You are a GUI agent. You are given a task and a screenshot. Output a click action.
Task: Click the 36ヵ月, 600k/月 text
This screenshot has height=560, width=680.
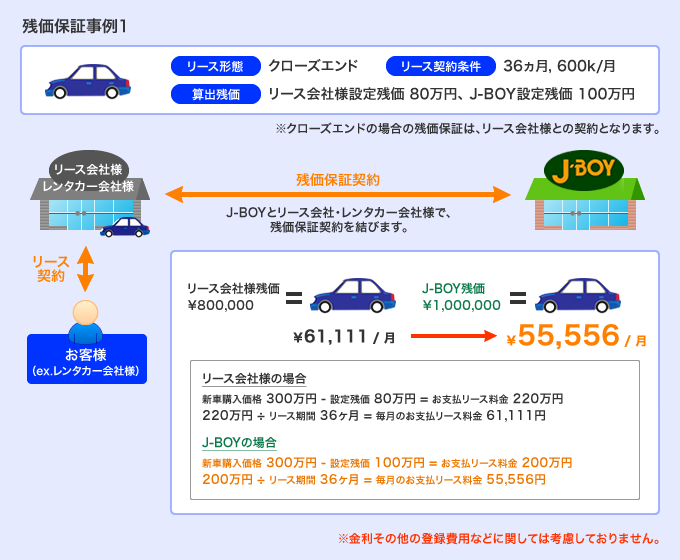click(559, 66)
